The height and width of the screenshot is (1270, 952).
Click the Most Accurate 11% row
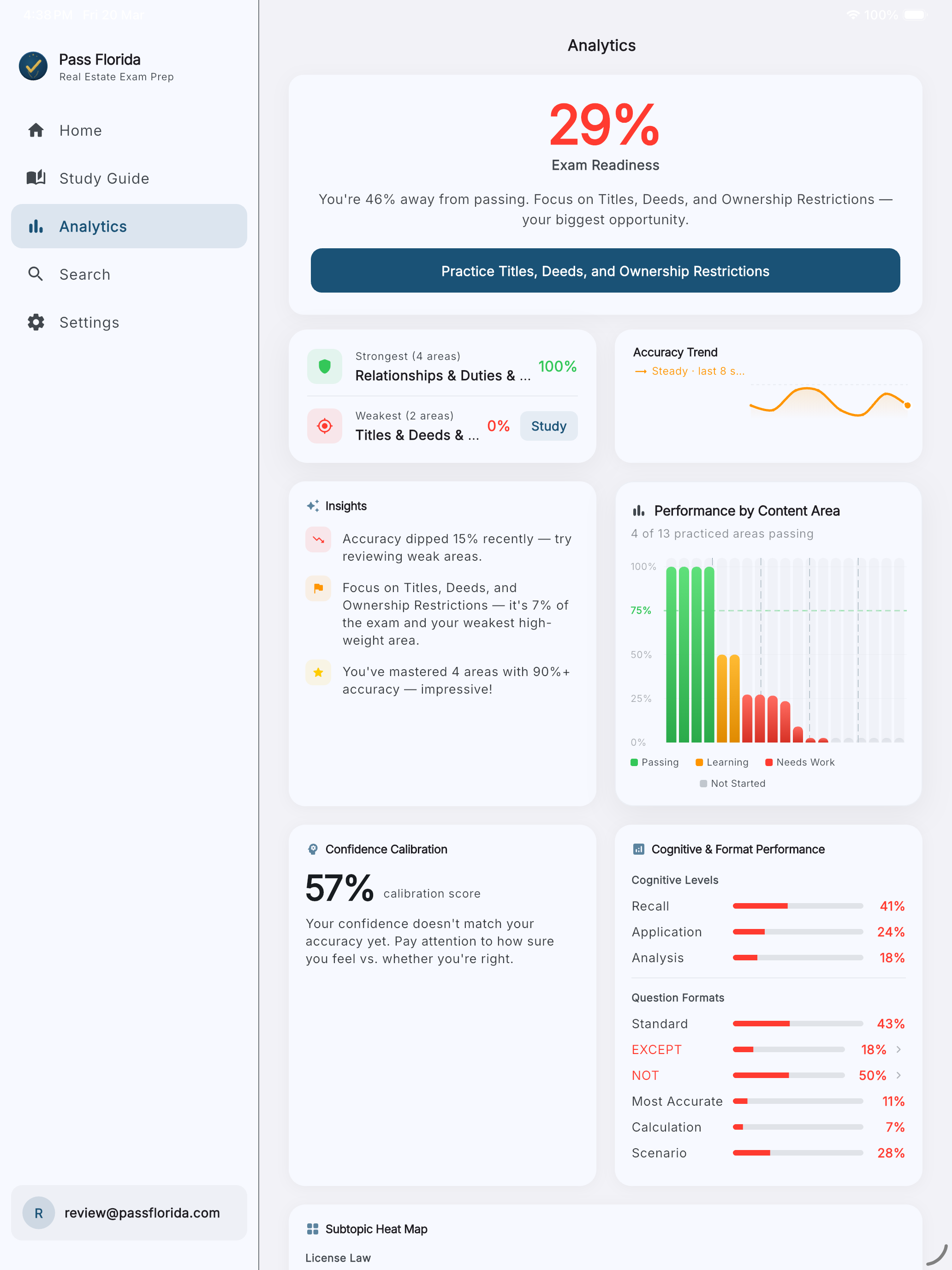point(768,1101)
